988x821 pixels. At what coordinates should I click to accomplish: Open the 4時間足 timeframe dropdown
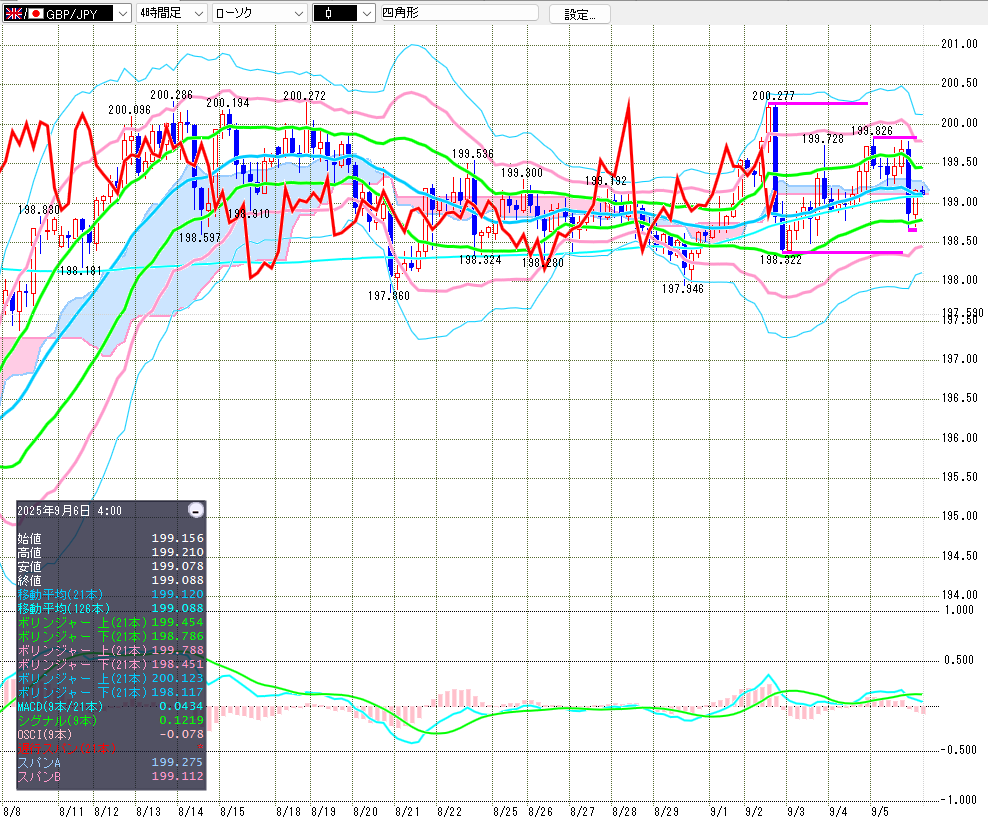point(171,13)
